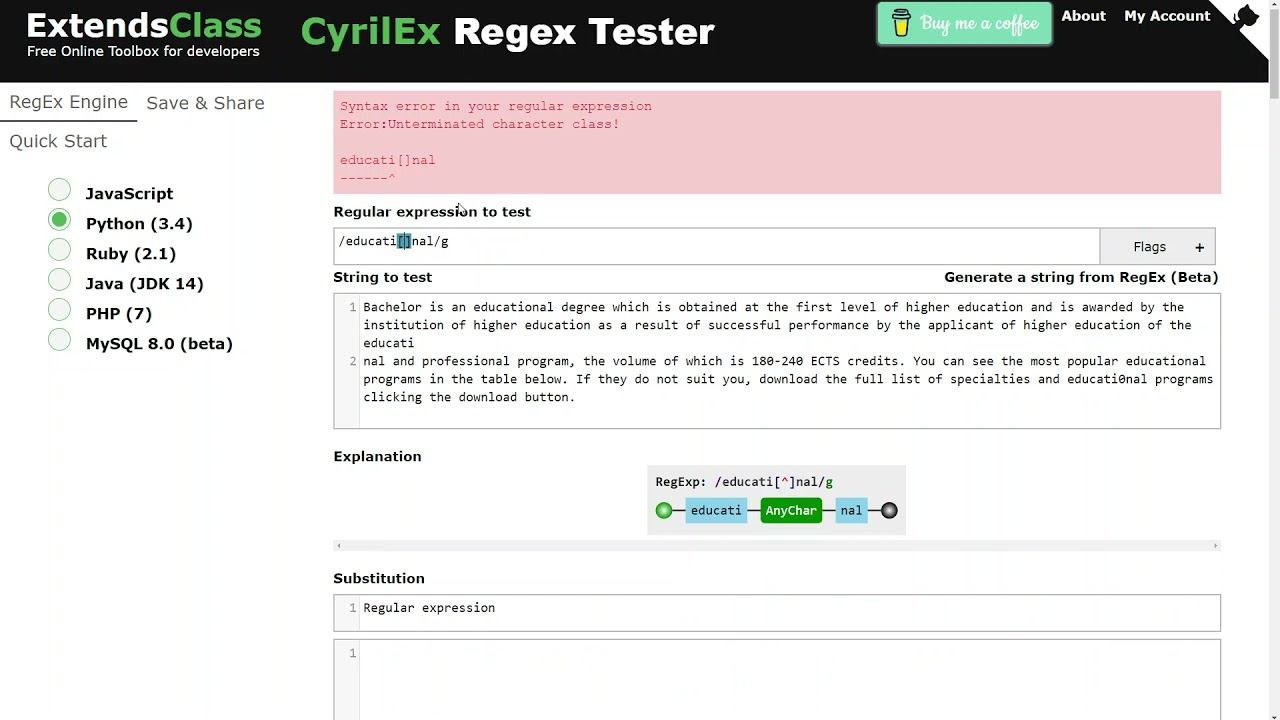
Task: Click the gray end circle of the diagram
Action: tap(889, 510)
